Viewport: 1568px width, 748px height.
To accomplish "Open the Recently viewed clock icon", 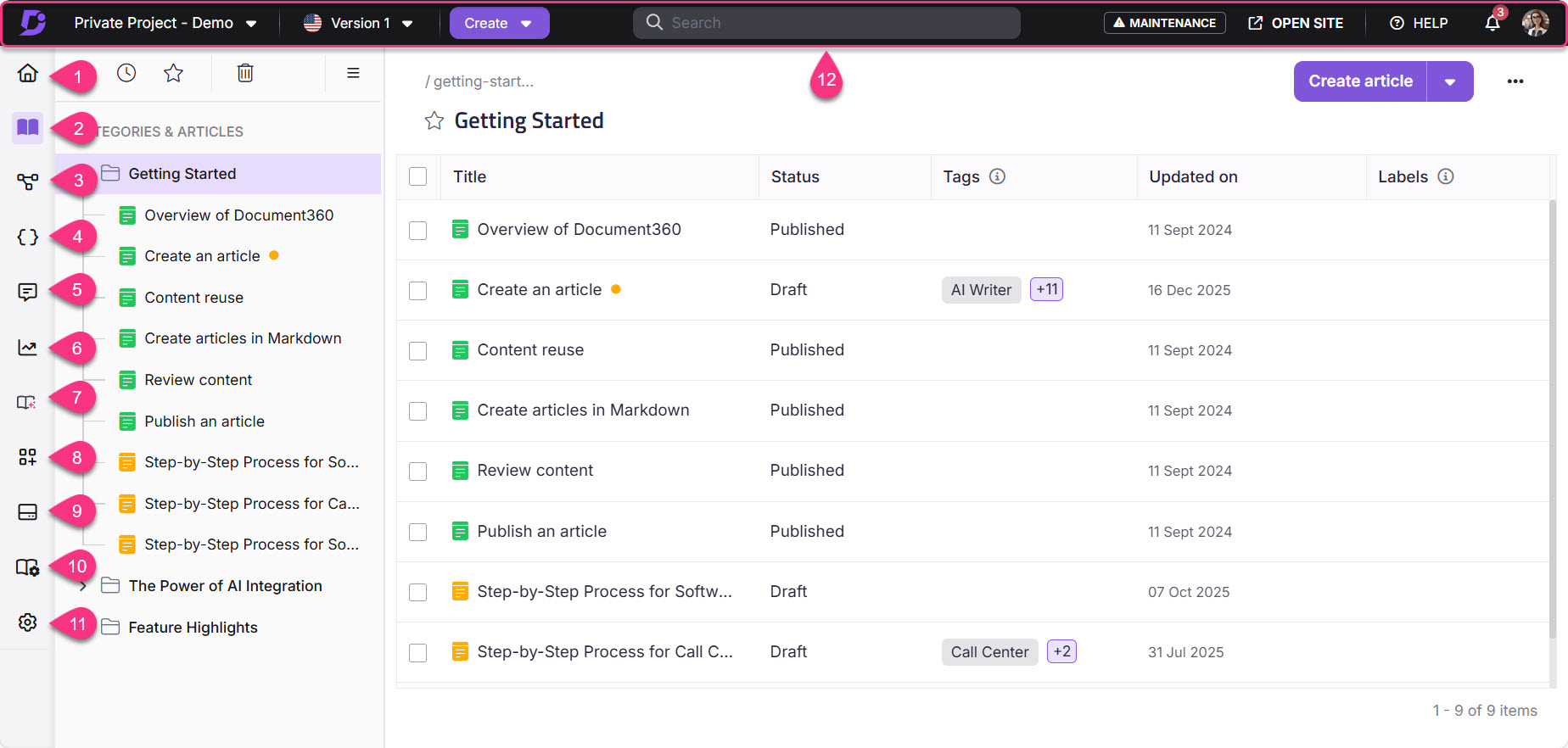I will (126, 73).
